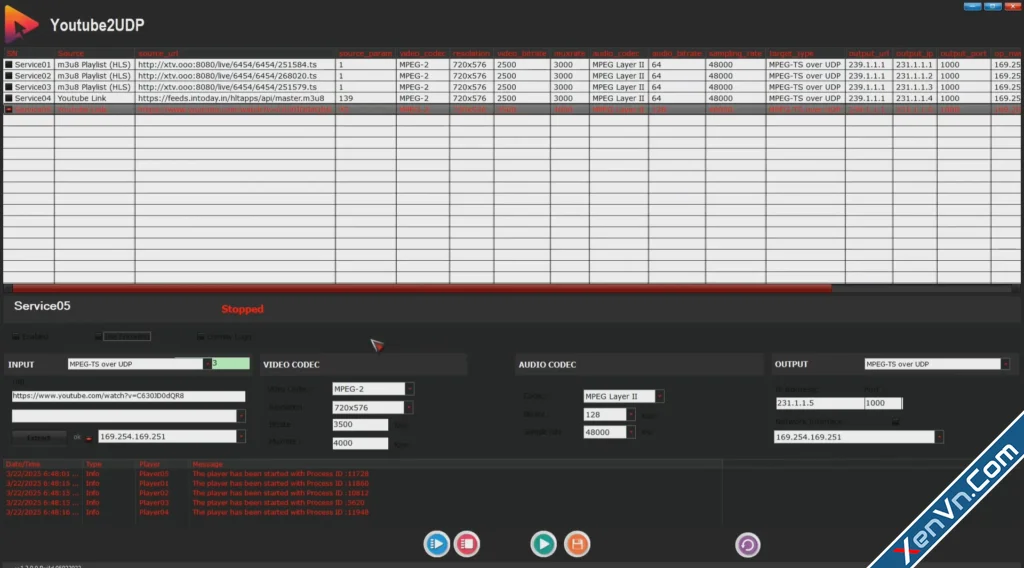The width and height of the screenshot is (1024, 568).
Task: Click the horizontal scrollbar under the services table
Action: tap(421, 288)
